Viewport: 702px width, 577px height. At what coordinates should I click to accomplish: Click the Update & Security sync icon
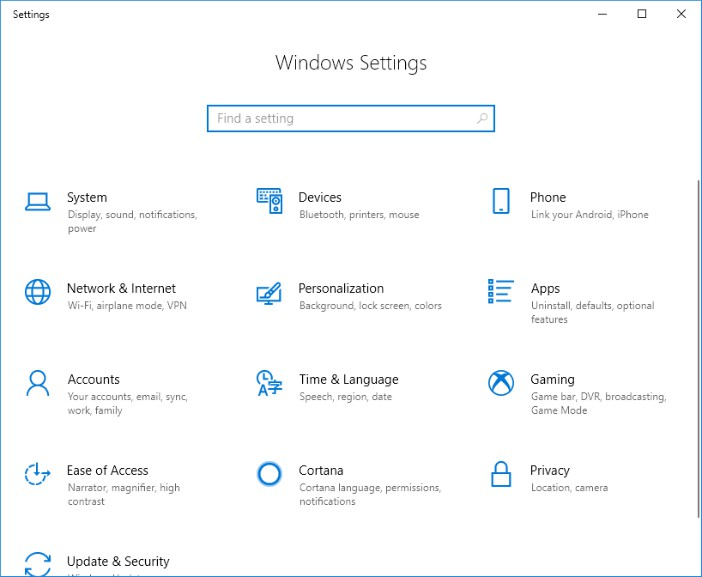(38, 564)
